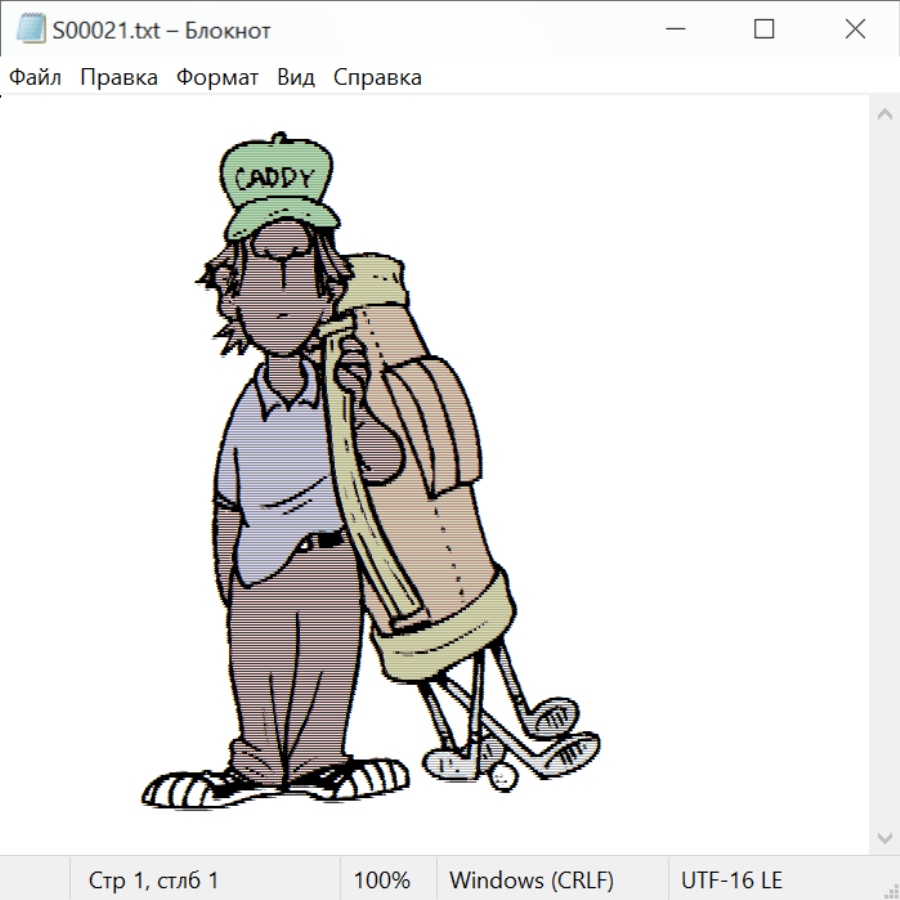Show the Справка menu
This screenshot has width=900, height=900.
point(377,78)
